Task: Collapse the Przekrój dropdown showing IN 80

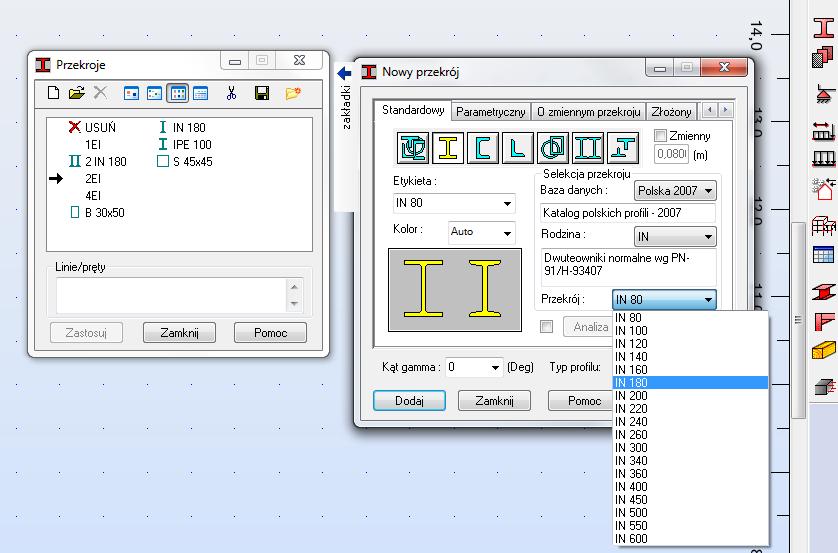Action: pos(664,300)
